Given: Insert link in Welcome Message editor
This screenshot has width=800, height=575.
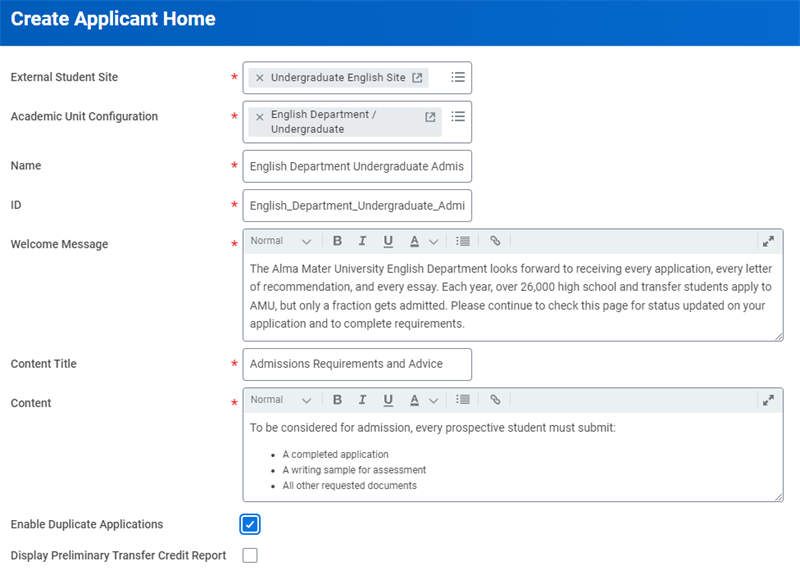Looking at the screenshot, I should [x=495, y=241].
